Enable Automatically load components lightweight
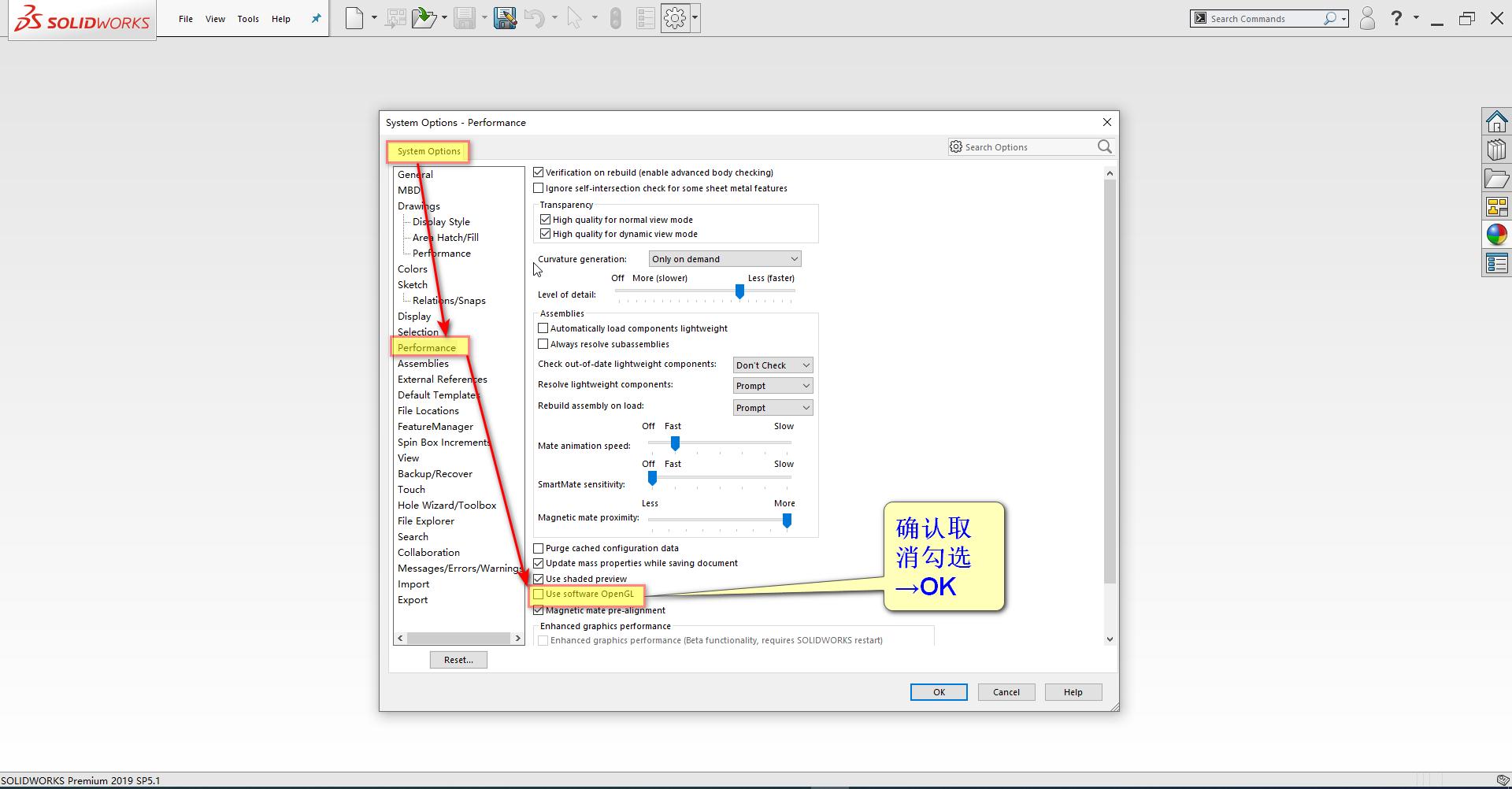 (x=543, y=328)
